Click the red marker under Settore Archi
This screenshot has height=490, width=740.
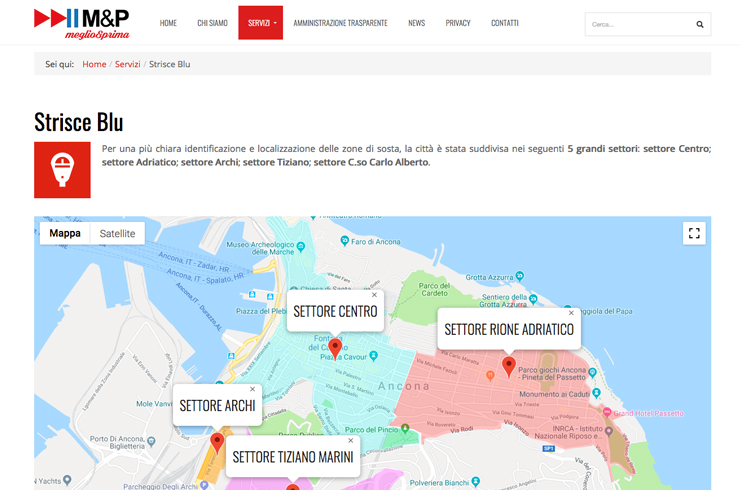pyautogui.click(x=217, y=443)
